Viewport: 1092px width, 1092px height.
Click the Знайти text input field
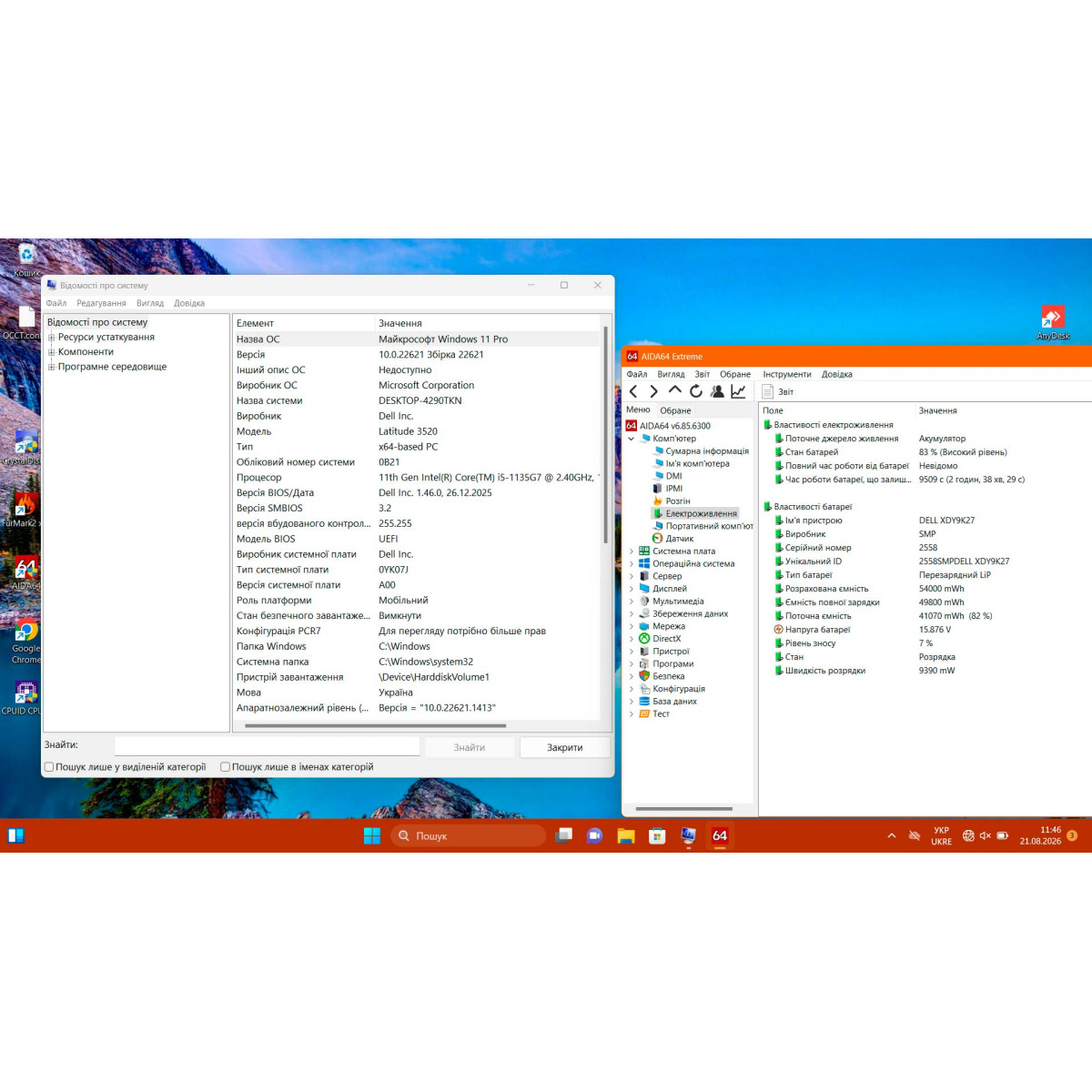coord(268,746)
